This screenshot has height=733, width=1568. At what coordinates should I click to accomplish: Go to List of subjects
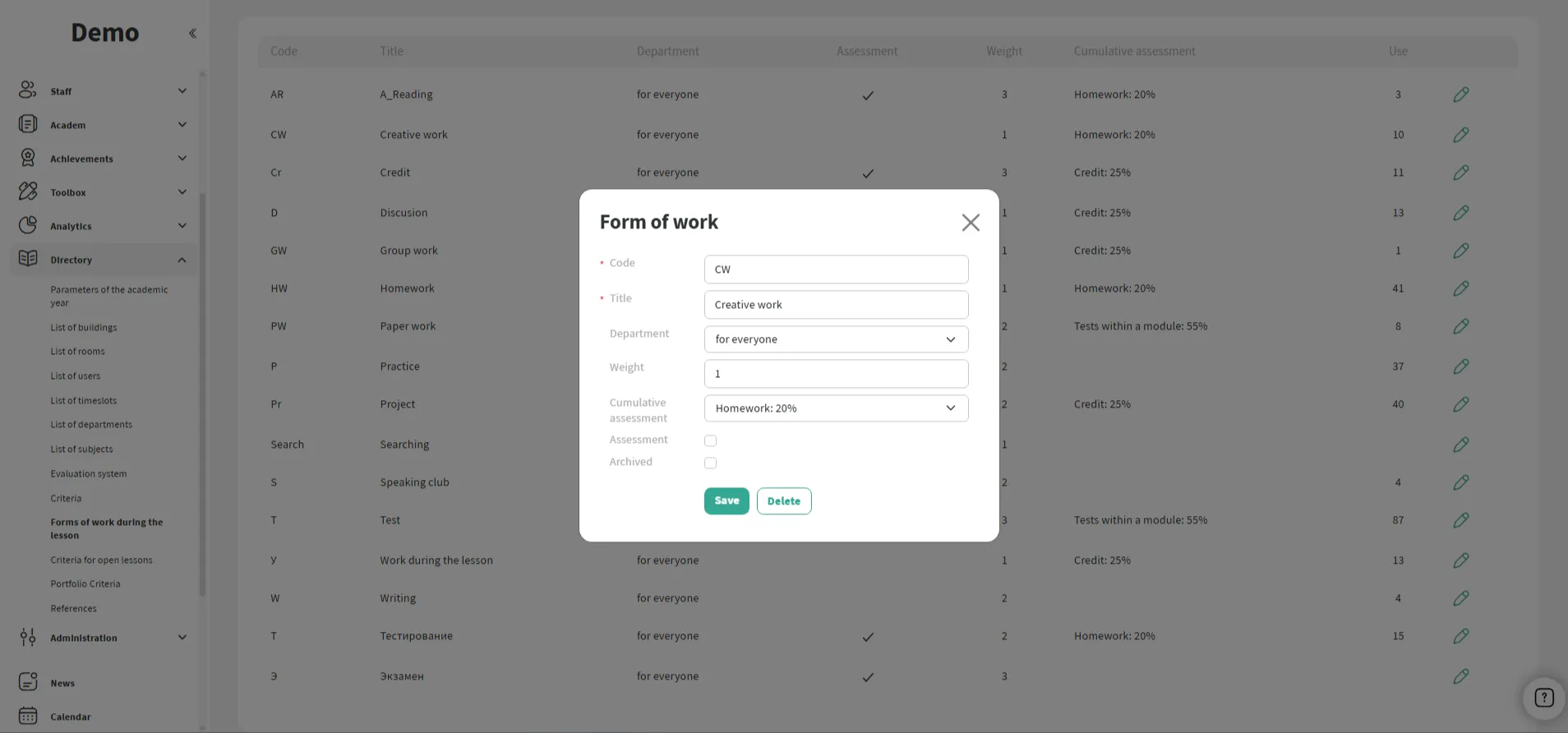click(x=81, y=449)
